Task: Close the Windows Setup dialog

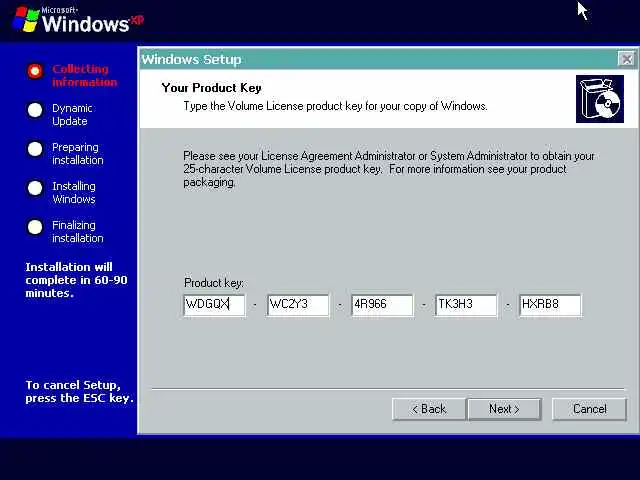Action: pos(627,60)
